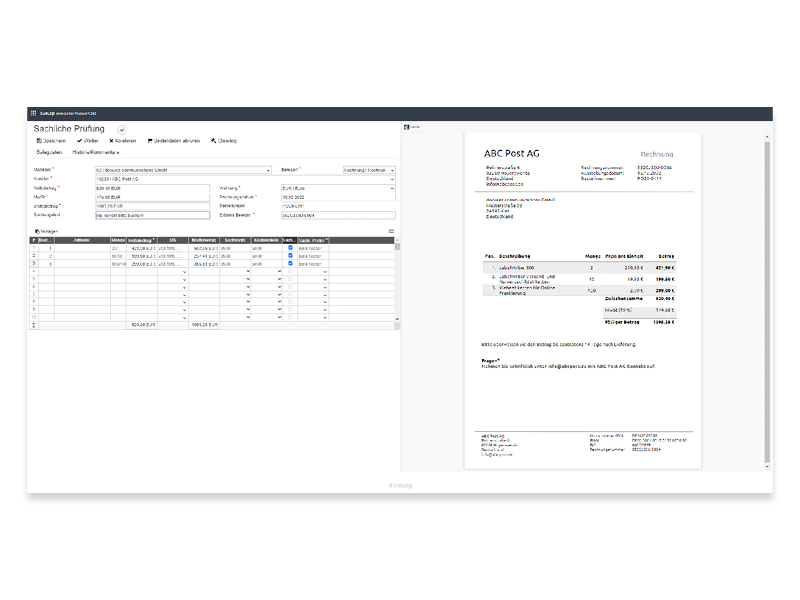Viewport: 800px width, 600px height.
Task: Tick the Sachl. checkbox in row 7
Action: [x=290, y=294]
